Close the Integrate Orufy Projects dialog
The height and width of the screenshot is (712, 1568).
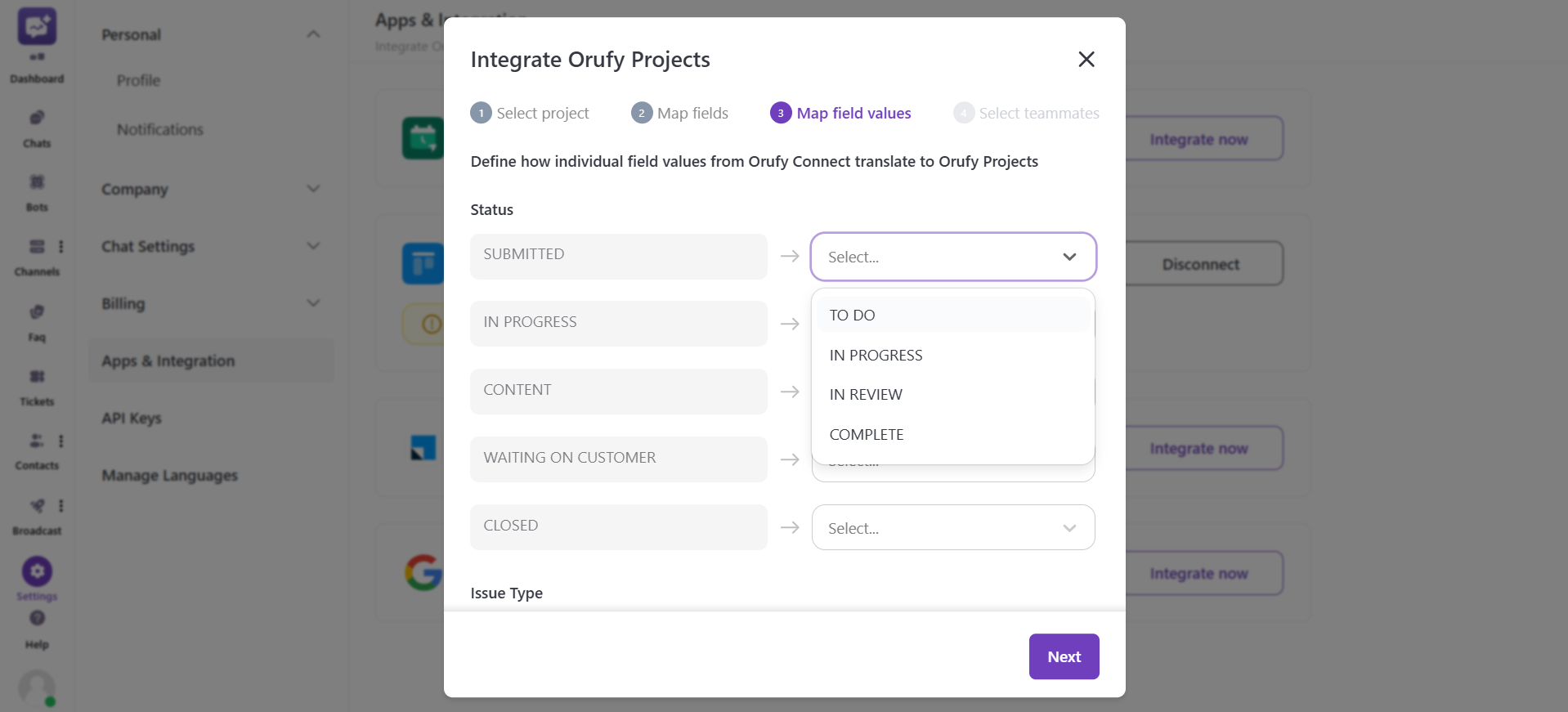tap(1086, 59)
